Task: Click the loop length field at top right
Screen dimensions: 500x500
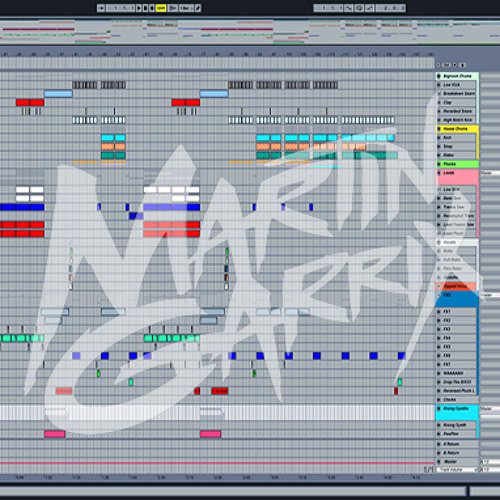Action: point(391,8)
